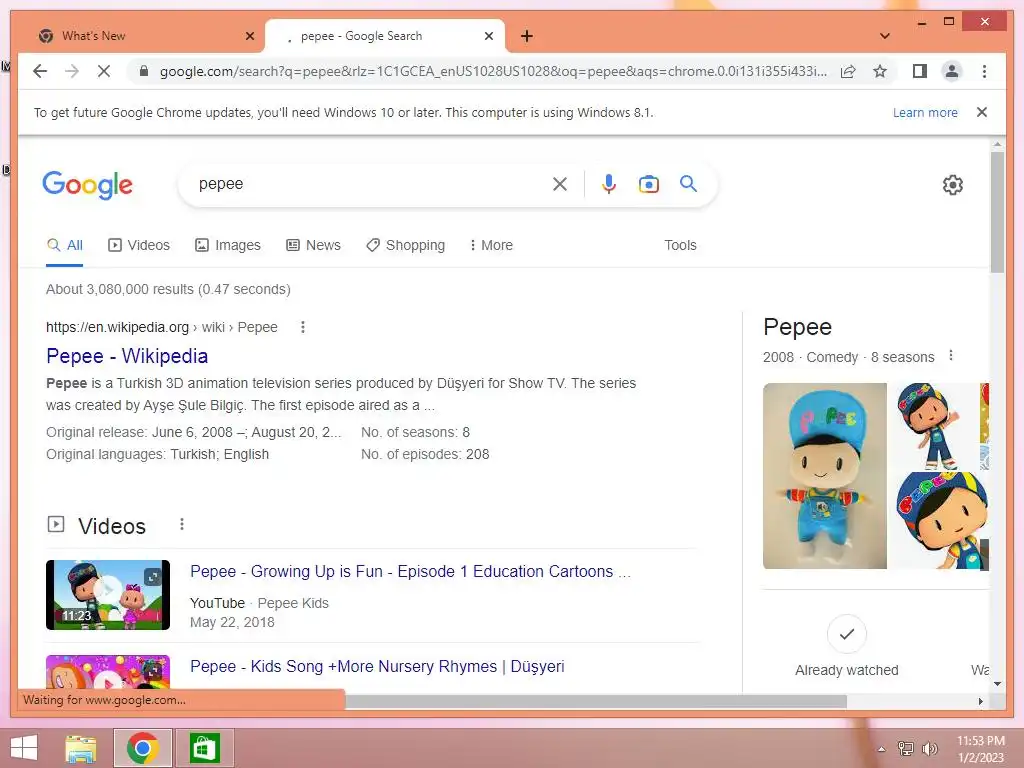Click the browser forward arrow
This screenshot has width=1024, height=768.
point(72,71)
